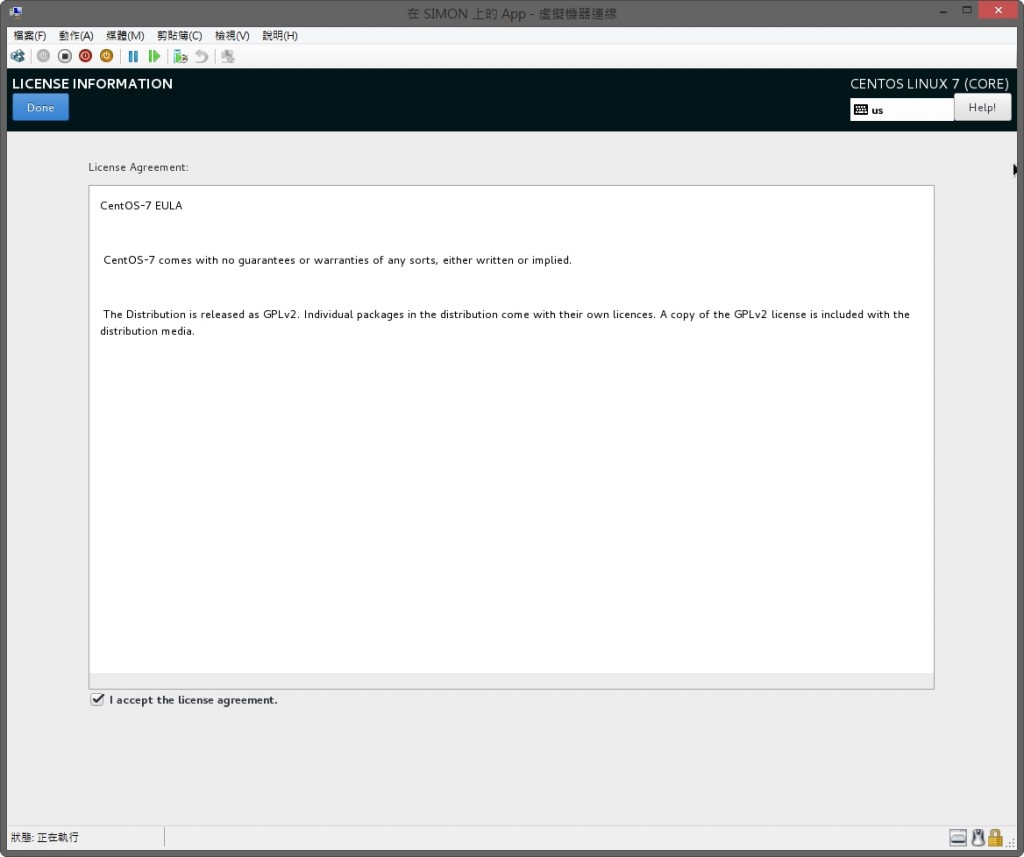Open the 剪貼簿(C) clipboard menu
Image resolution: width=1024 pixels, height=857 pixels.
point(180,36)
